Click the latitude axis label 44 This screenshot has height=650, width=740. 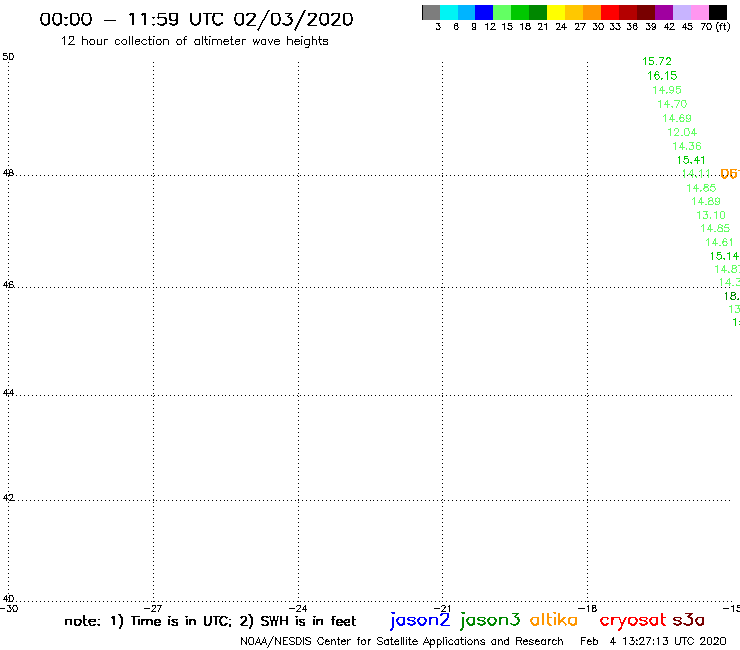pos(8,393)
